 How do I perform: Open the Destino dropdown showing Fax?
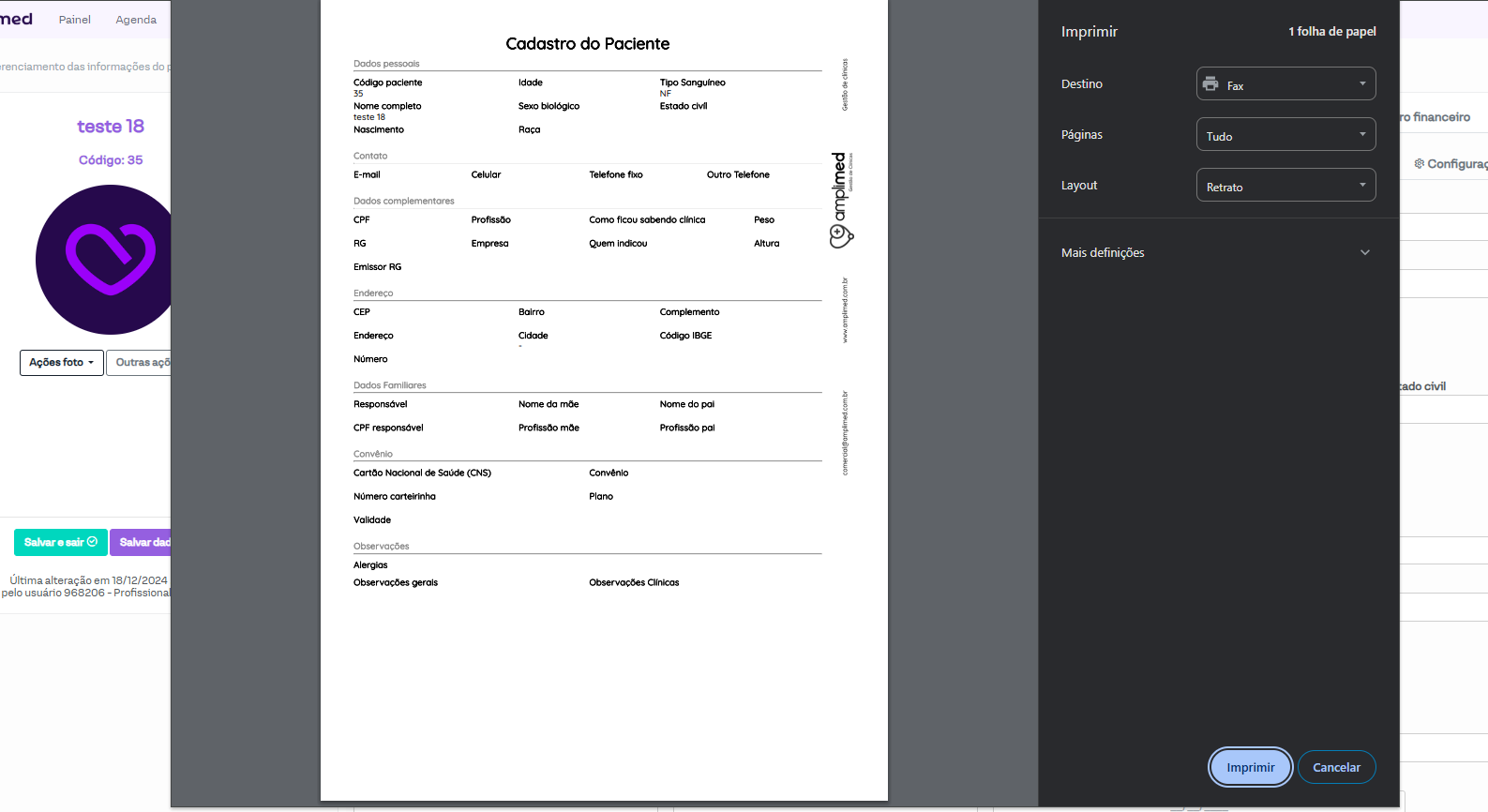[1285, 84]
